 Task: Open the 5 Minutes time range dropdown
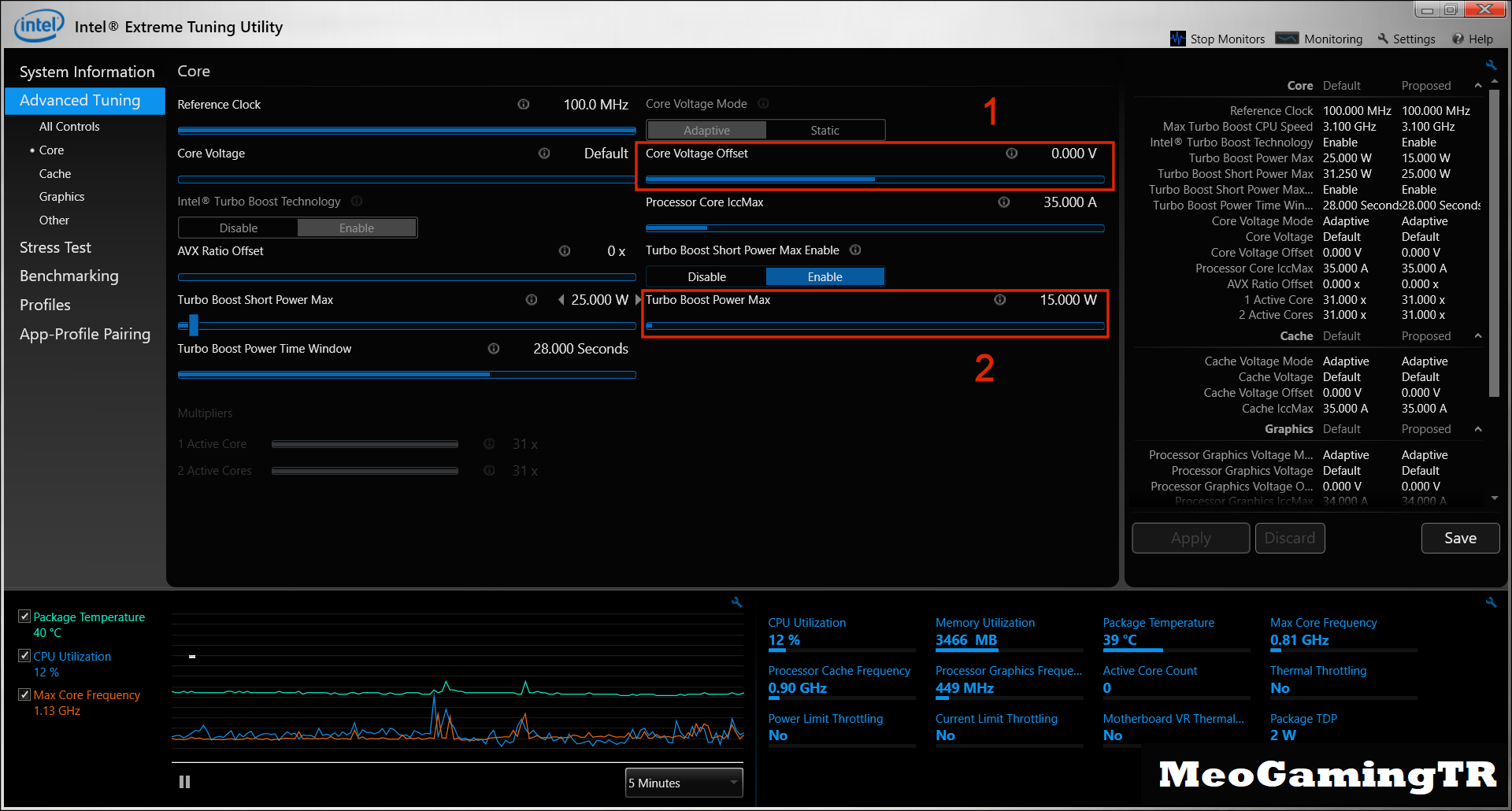684,783
